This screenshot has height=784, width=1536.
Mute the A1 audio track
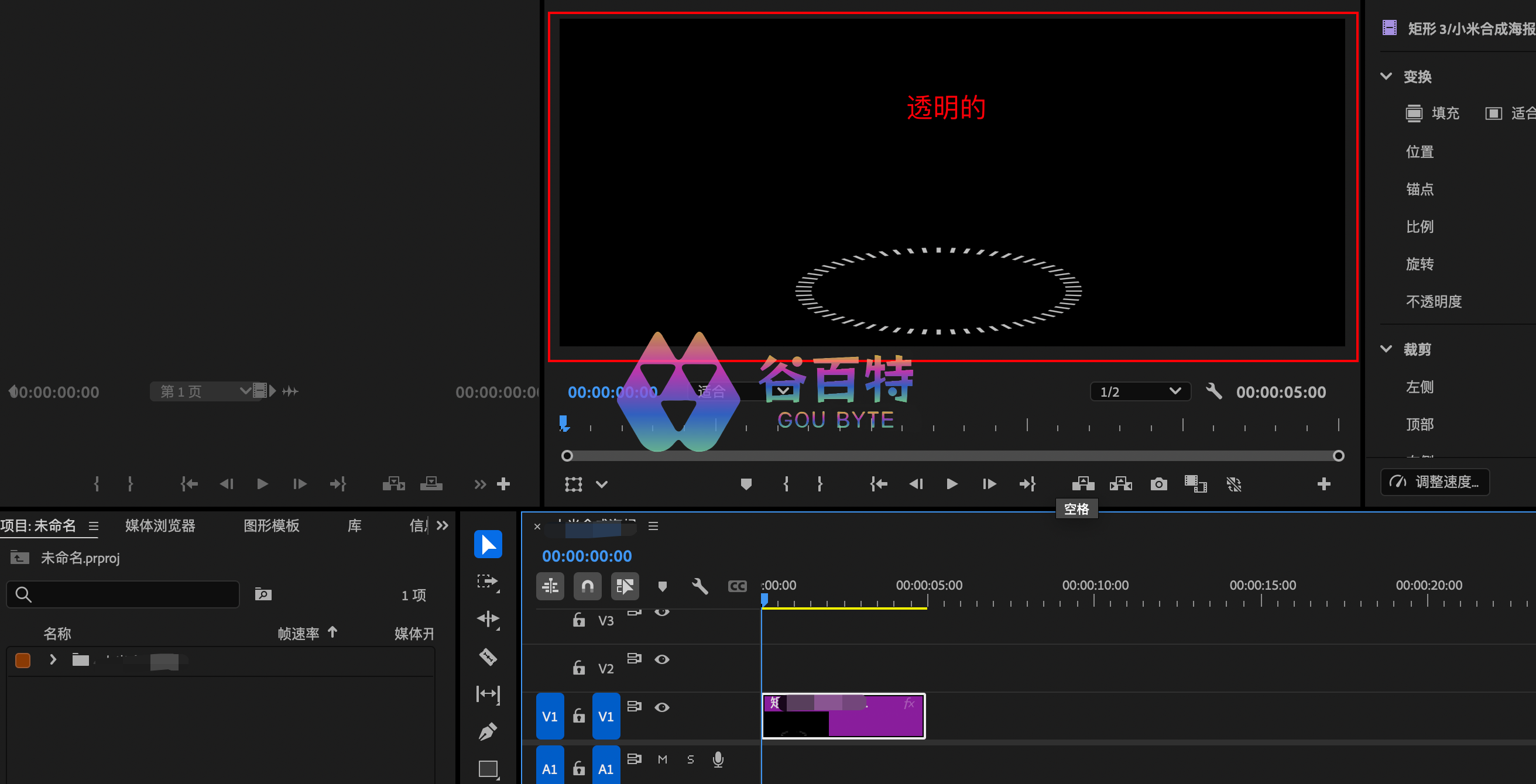(662, 759)
